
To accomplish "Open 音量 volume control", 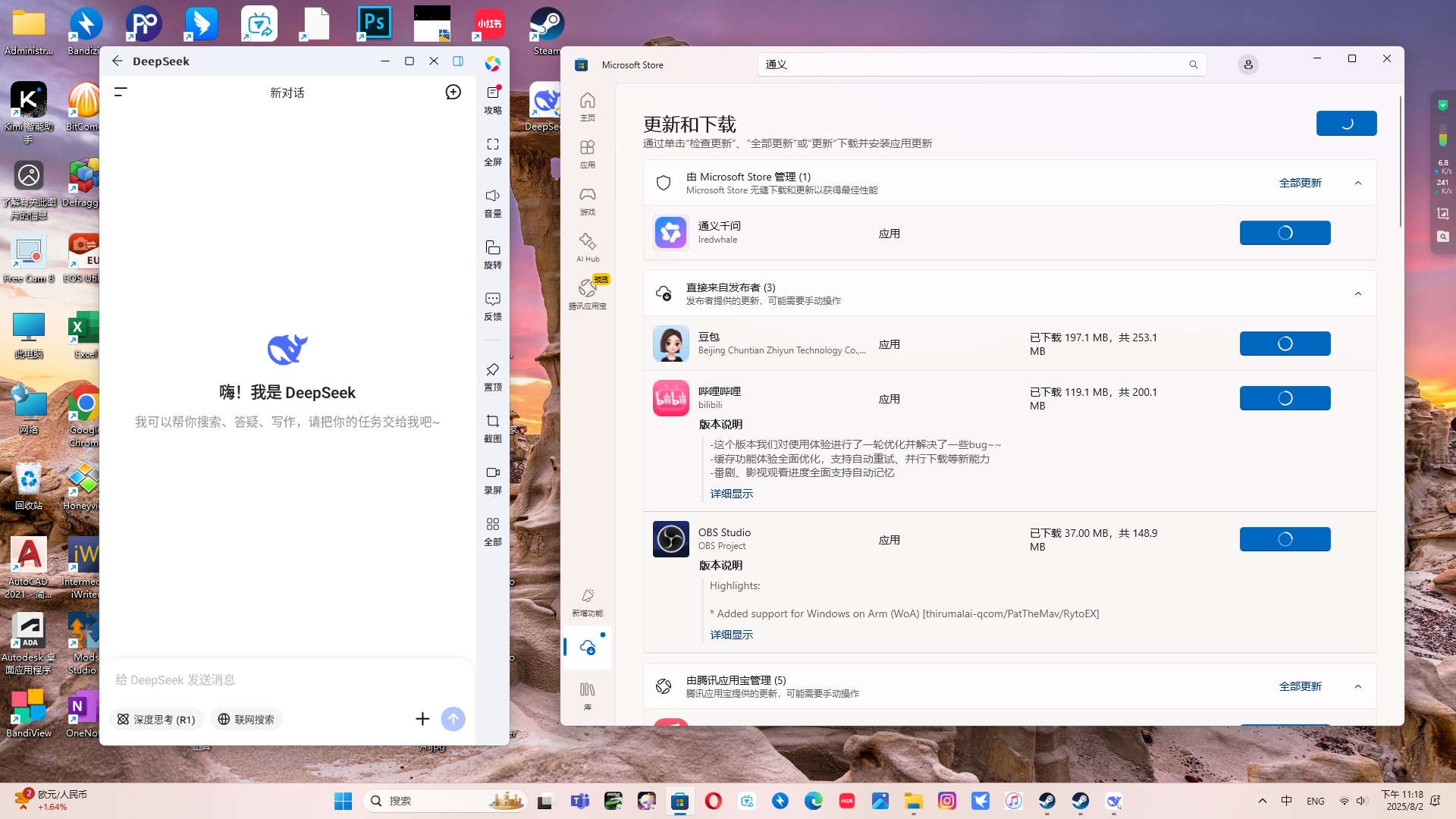I will (x=493, y=202).
